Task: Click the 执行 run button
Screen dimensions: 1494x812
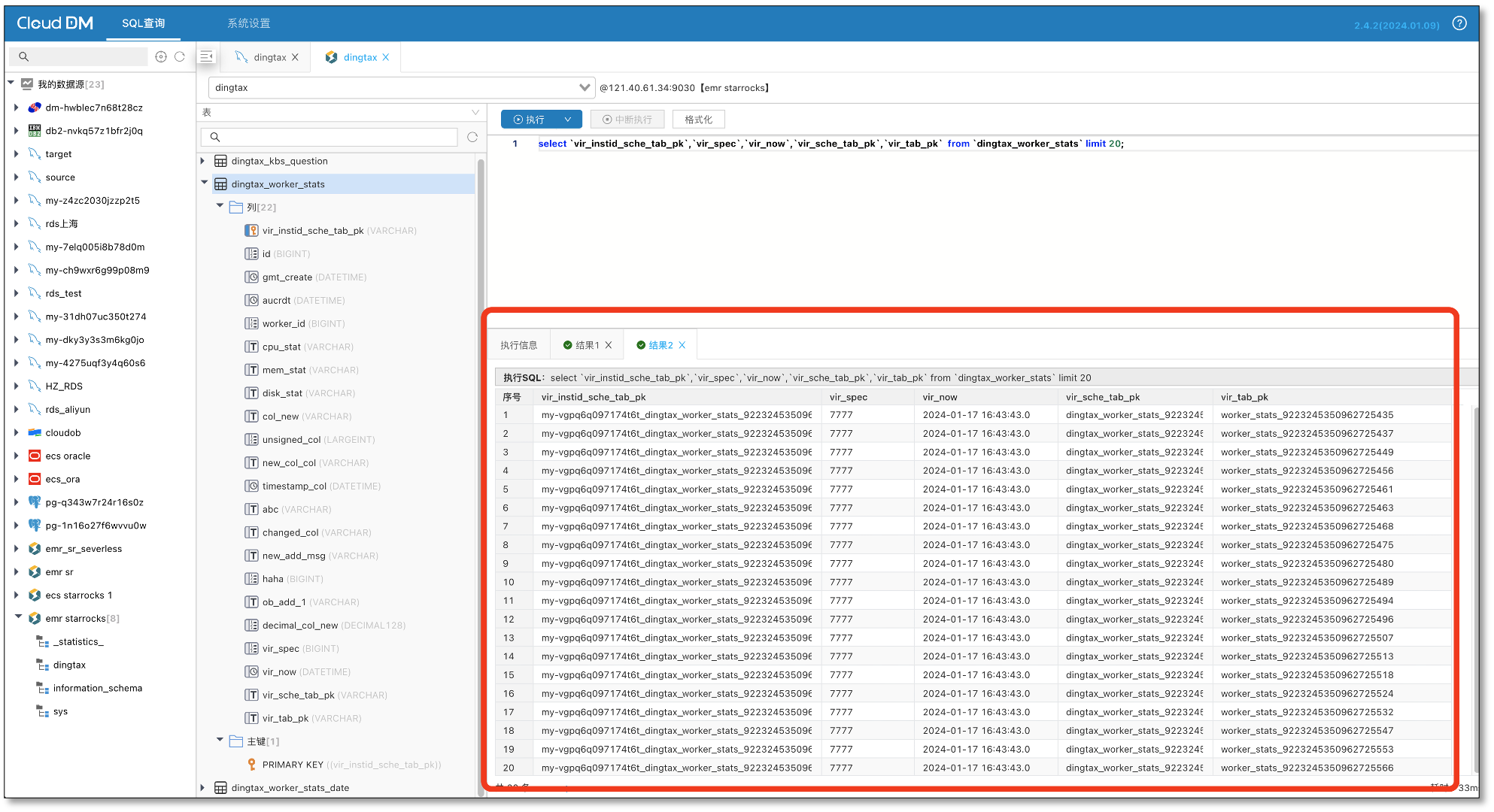Action: coord(530,120)
